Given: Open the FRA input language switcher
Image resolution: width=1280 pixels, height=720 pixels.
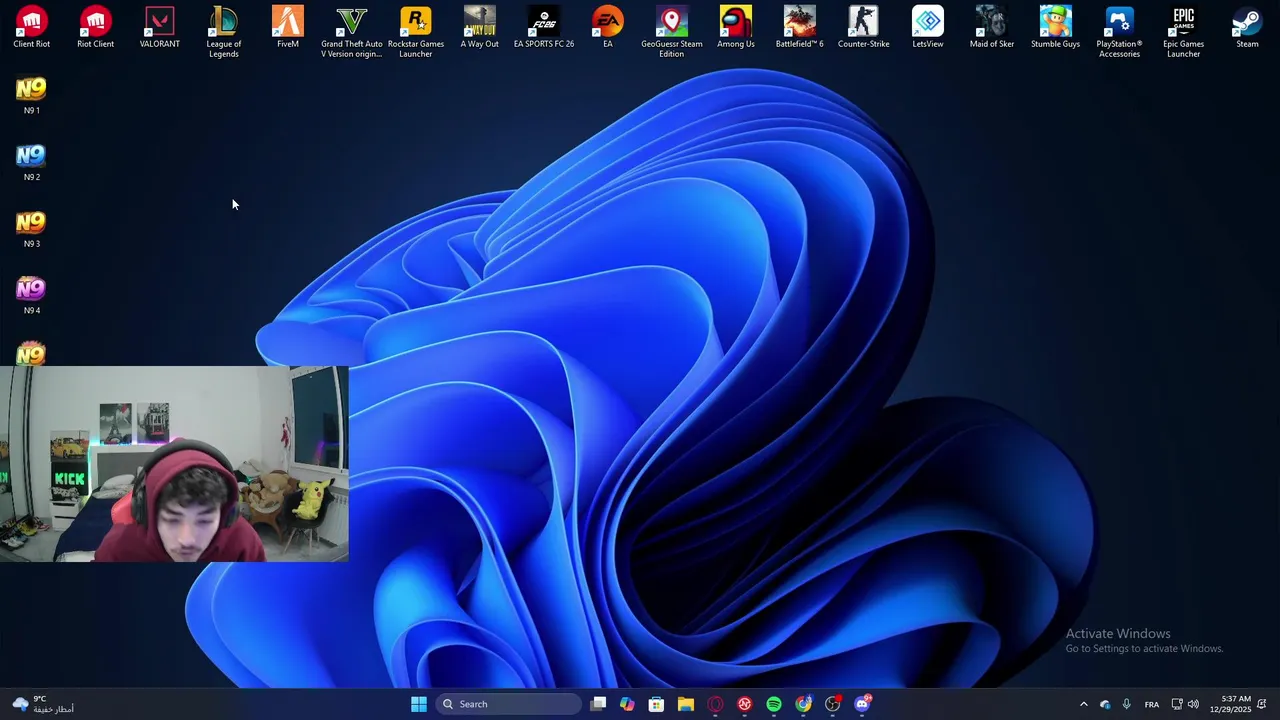Looking at the screenshot, I should [x=1152, y=704].
